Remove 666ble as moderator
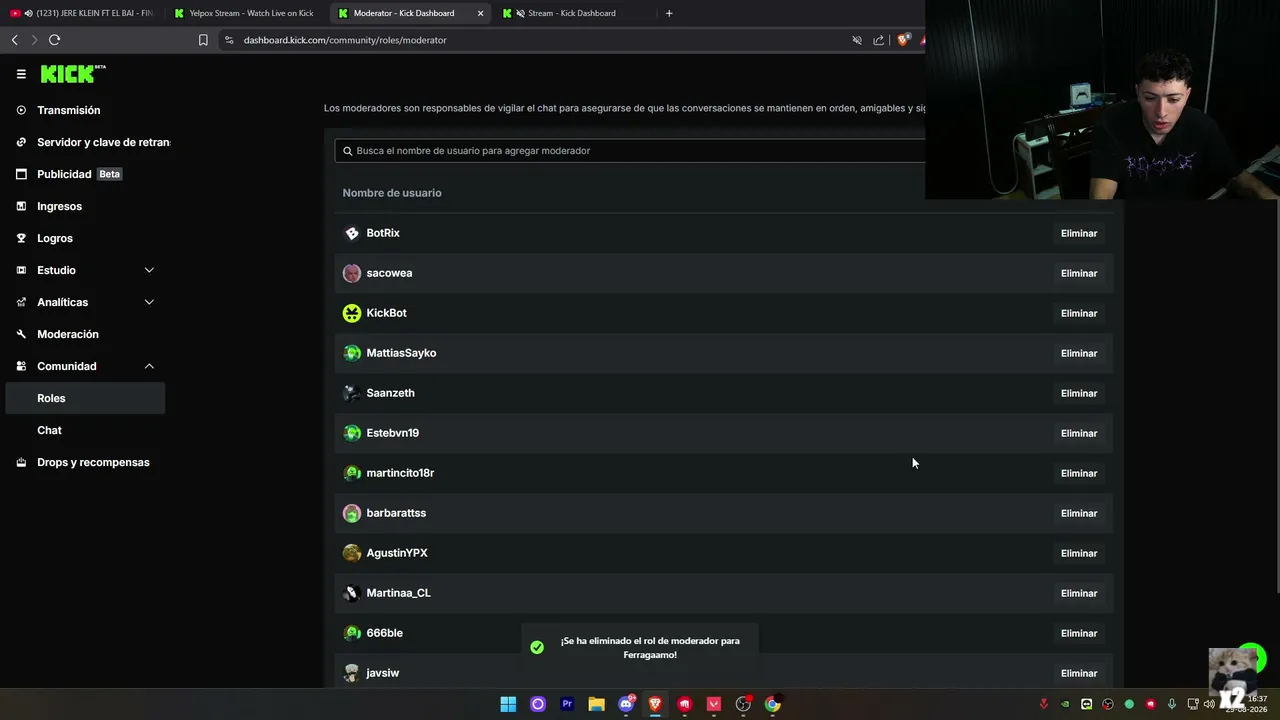Image resolution: width=1280 pixels, height=720 pixels. pos(1079,633)
